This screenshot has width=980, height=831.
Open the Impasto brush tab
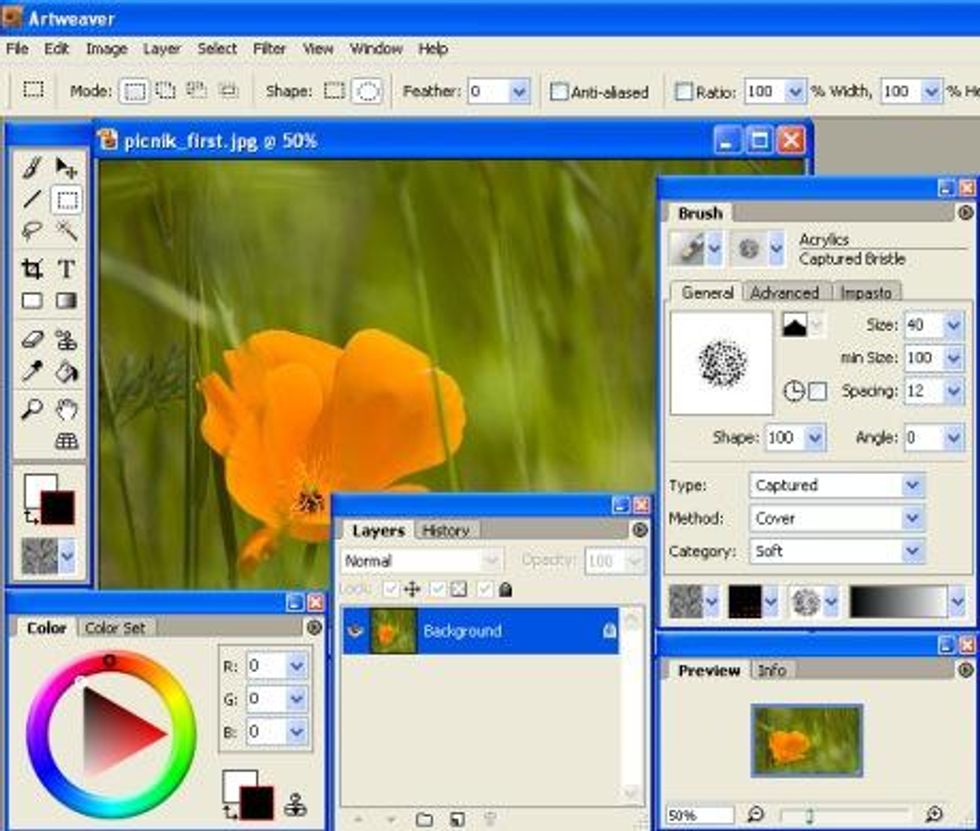(866, 292)
